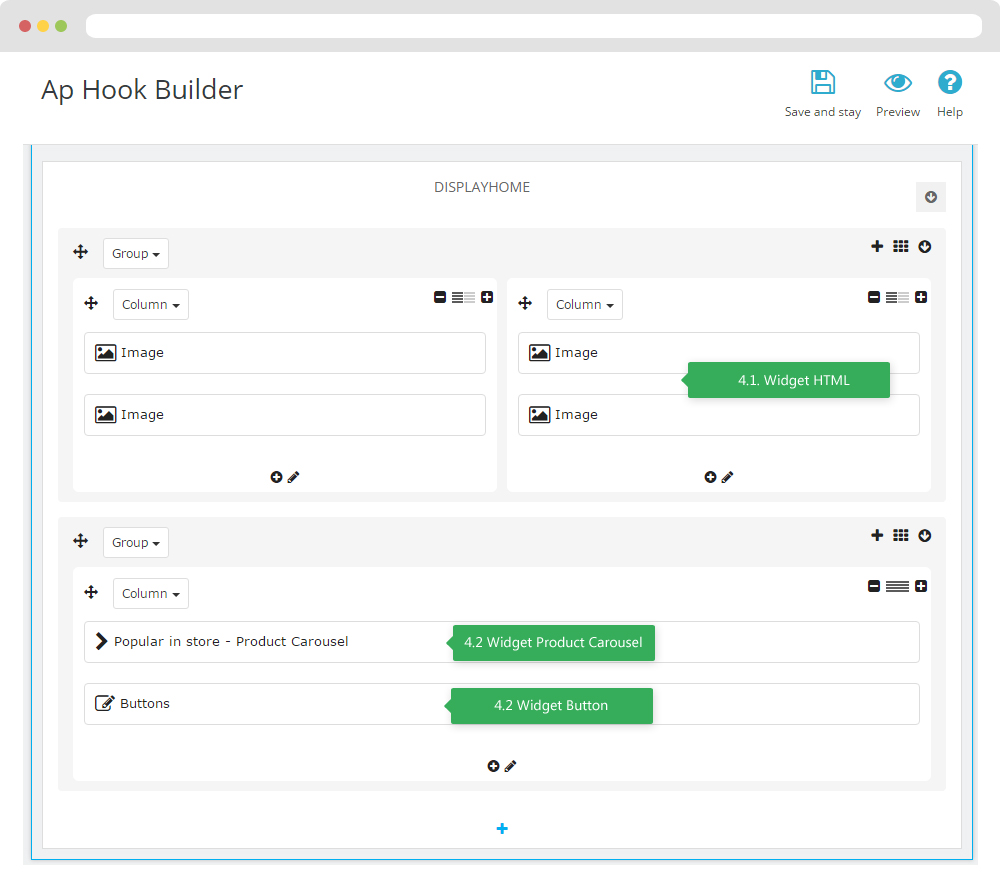Image resolution: width=1000 pixels, height=877 pixels.
Task: Click the Help label
Action: pos(950,112)
